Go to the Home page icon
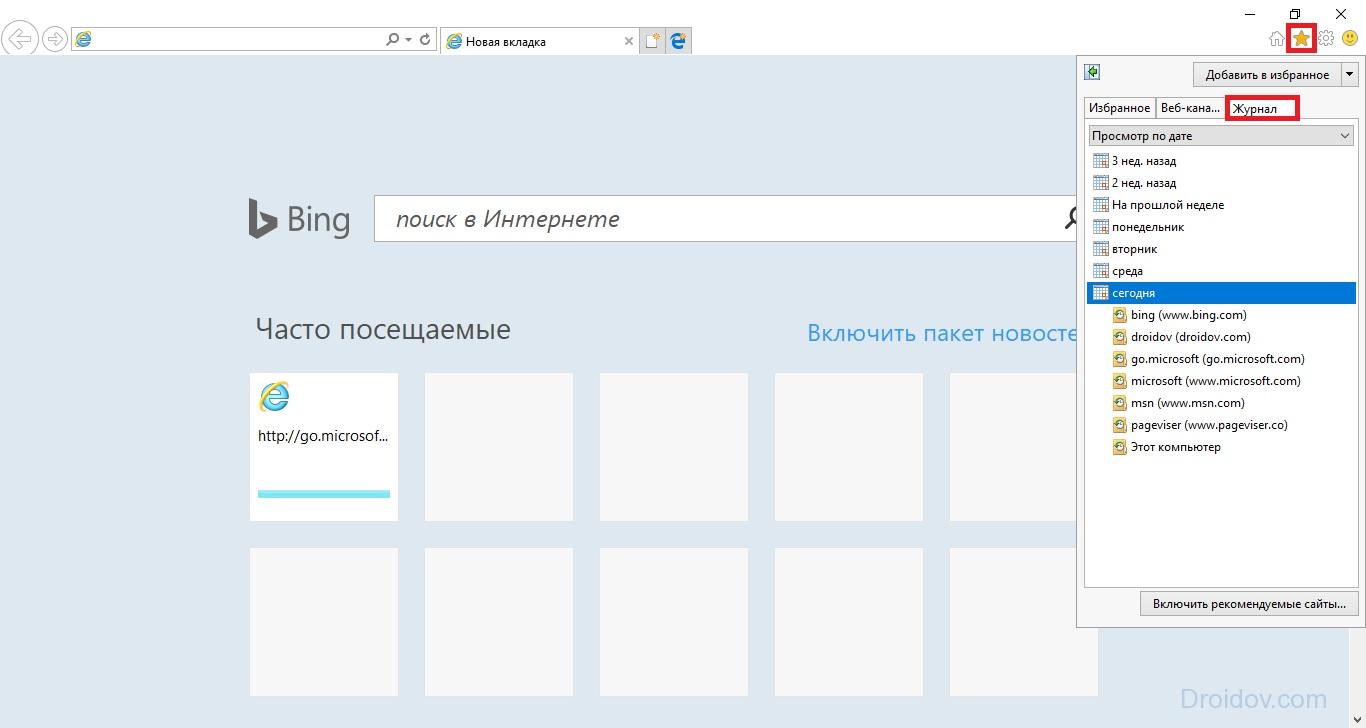The width and height of the screenshot is (1366, 728). point(1277,39)
